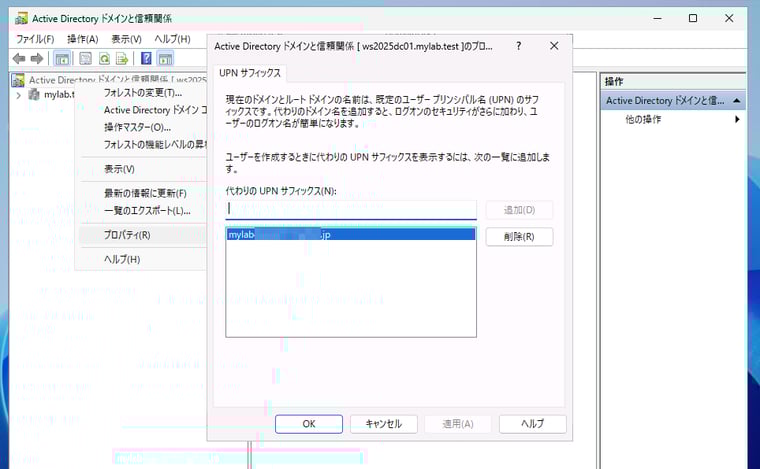Close the Active Directory main window
Image resolution: width=760 pixels, height=469 pixels.
click(x=729, y=18)
